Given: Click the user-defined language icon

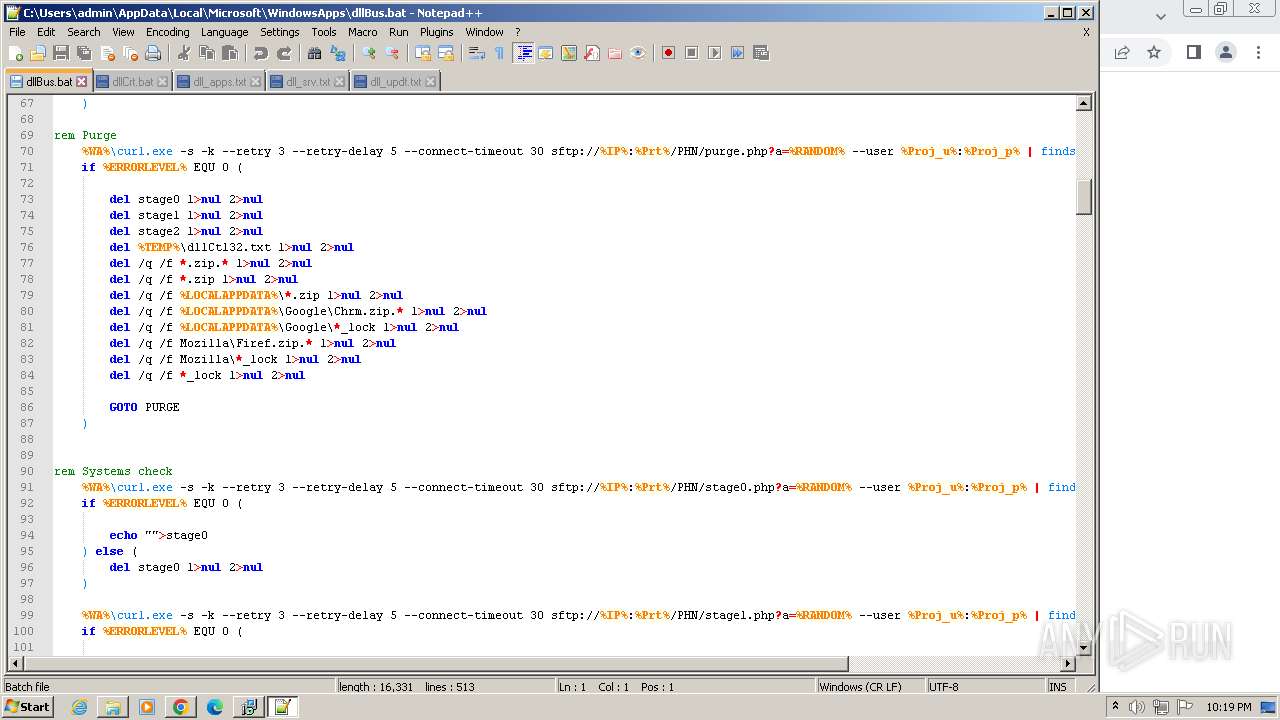Looking at the screenshot, I should pos(546,53).
